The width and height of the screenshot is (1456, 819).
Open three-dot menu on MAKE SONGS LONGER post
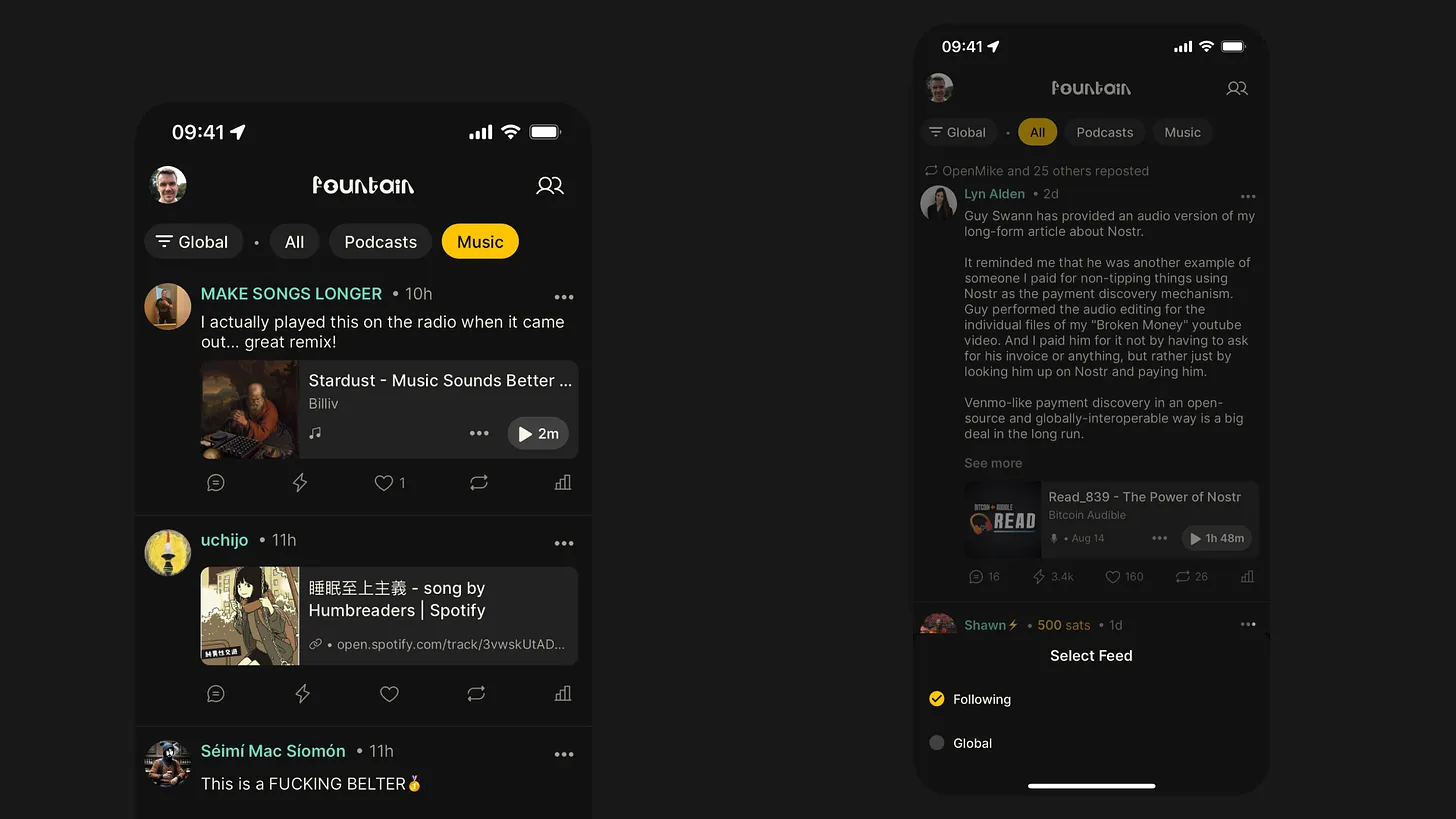tap(564, 297)
